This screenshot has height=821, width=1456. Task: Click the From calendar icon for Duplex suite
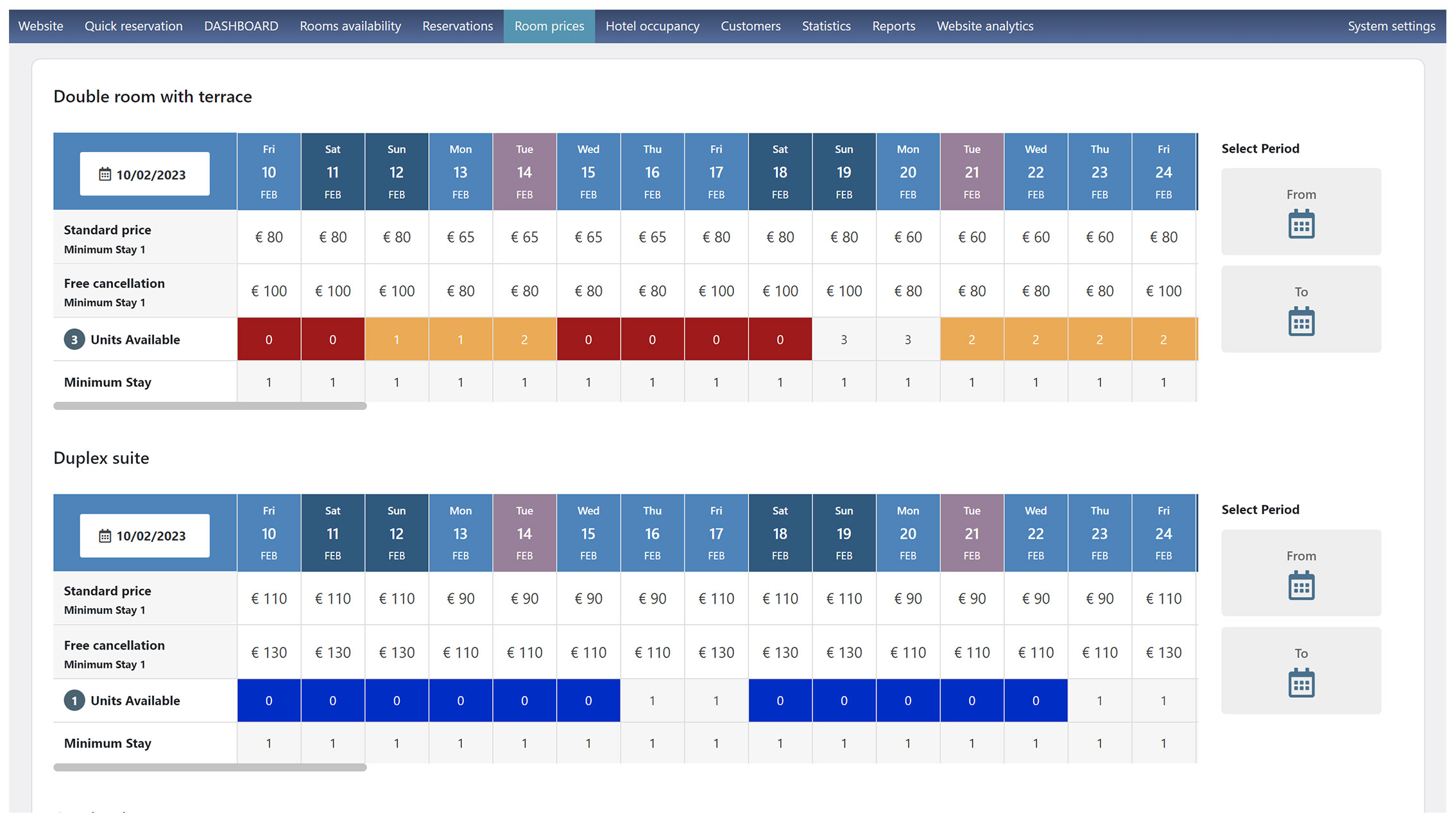[1301, 586]
